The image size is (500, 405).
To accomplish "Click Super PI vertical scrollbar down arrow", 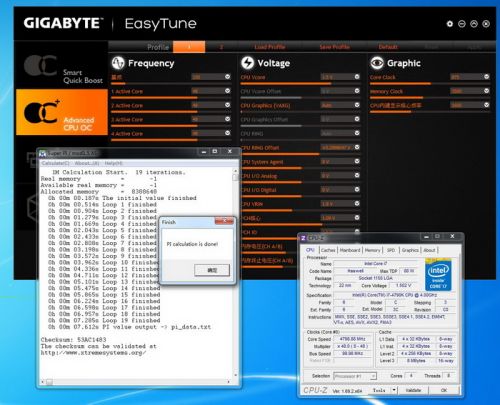I will 235,375.
